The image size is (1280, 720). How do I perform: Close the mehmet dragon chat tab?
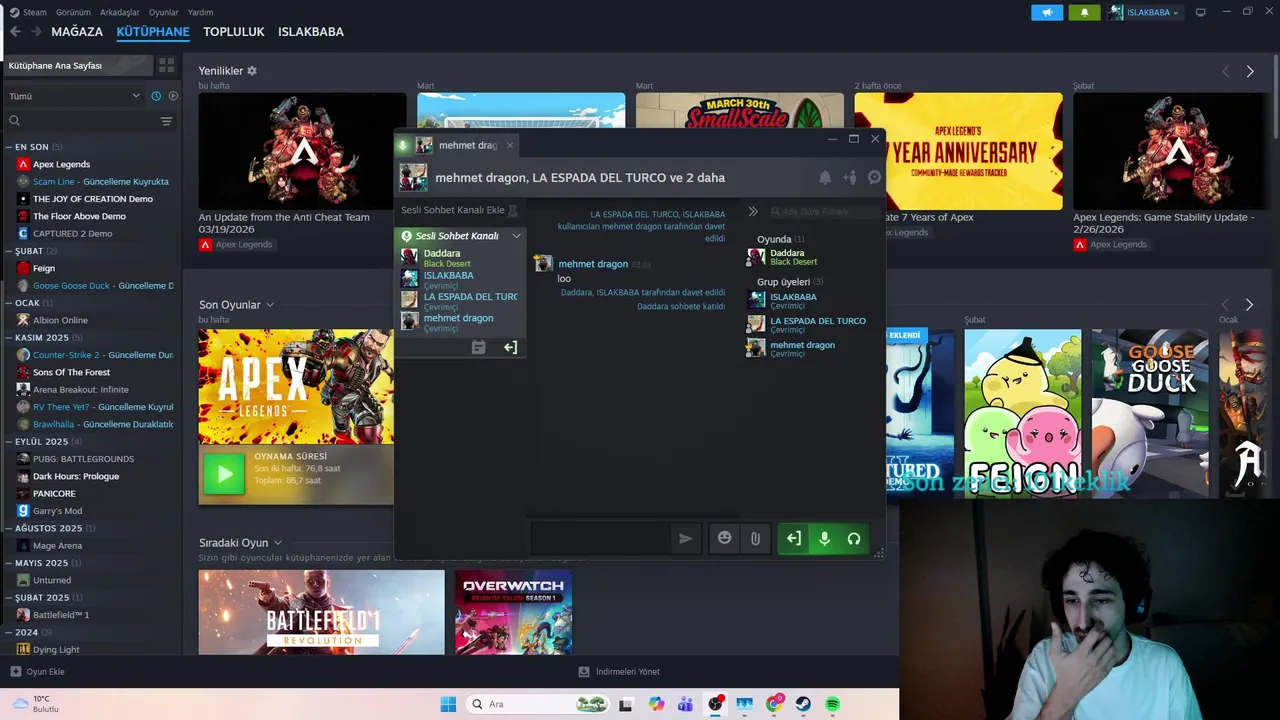coord(509,145)
